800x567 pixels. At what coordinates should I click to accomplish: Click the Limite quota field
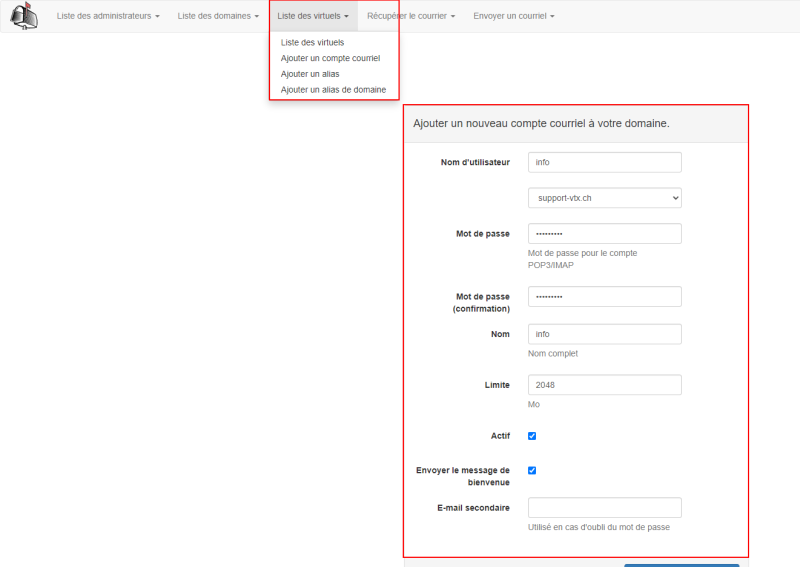(x=605, y=385)
